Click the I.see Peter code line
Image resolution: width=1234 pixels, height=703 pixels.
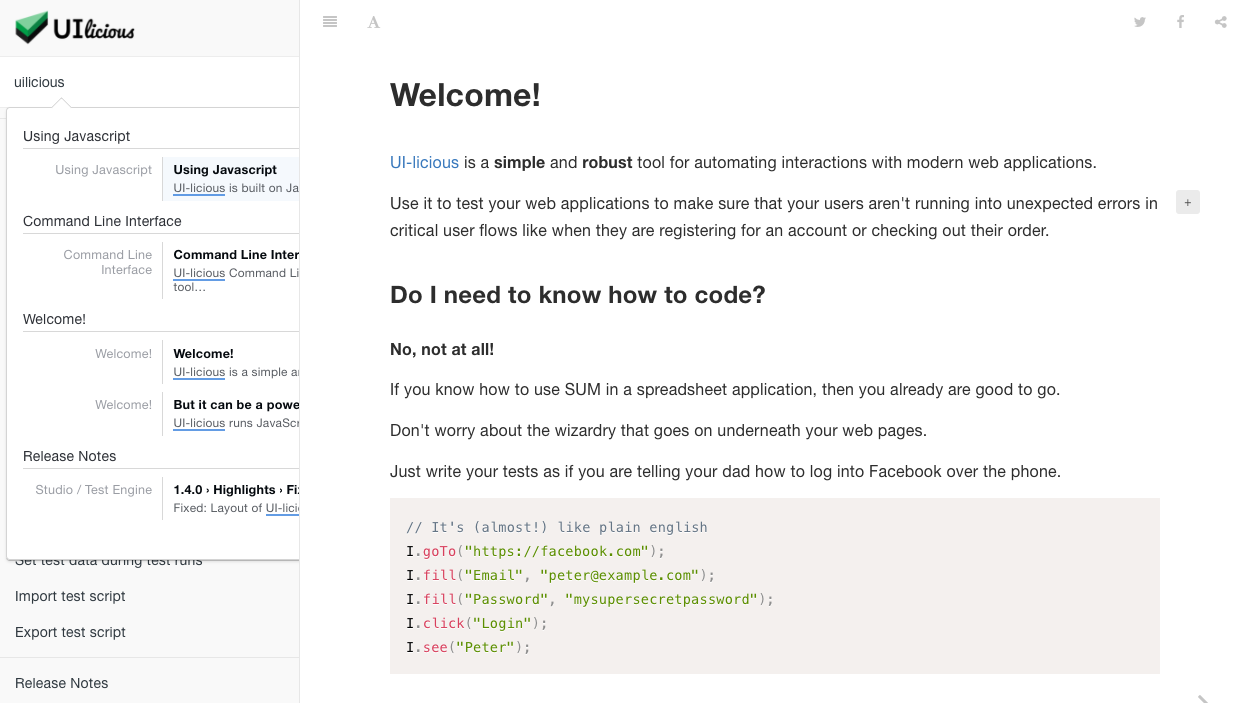click(468, 647)
